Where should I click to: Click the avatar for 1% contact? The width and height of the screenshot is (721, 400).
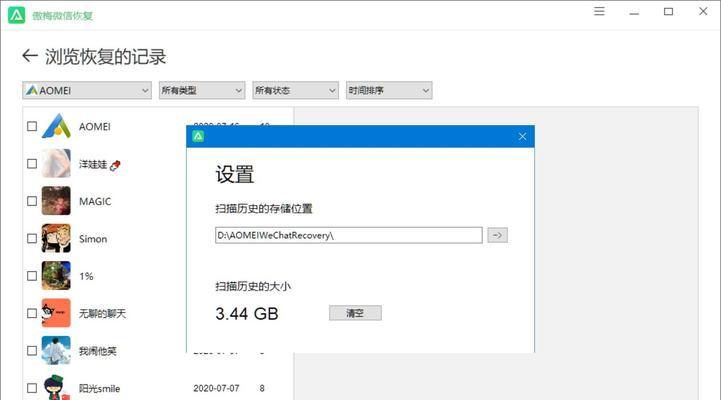(56, 275)
